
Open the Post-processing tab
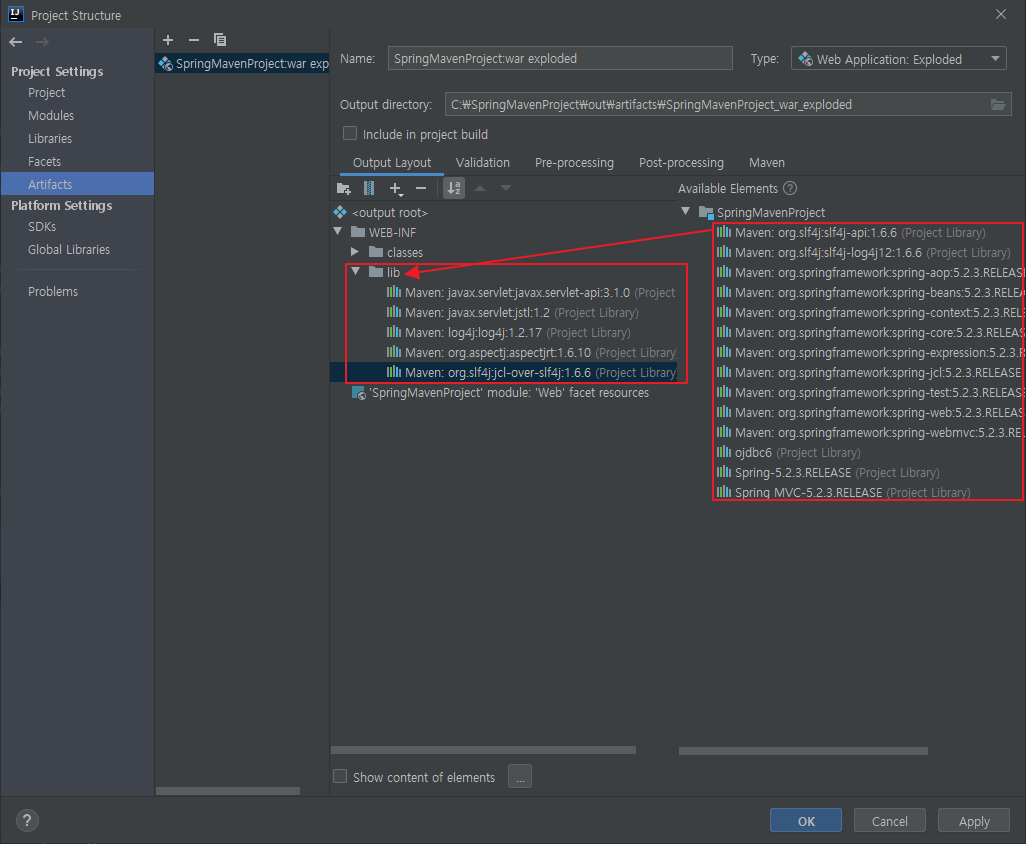pyautogui.click(x=681, y=163)
